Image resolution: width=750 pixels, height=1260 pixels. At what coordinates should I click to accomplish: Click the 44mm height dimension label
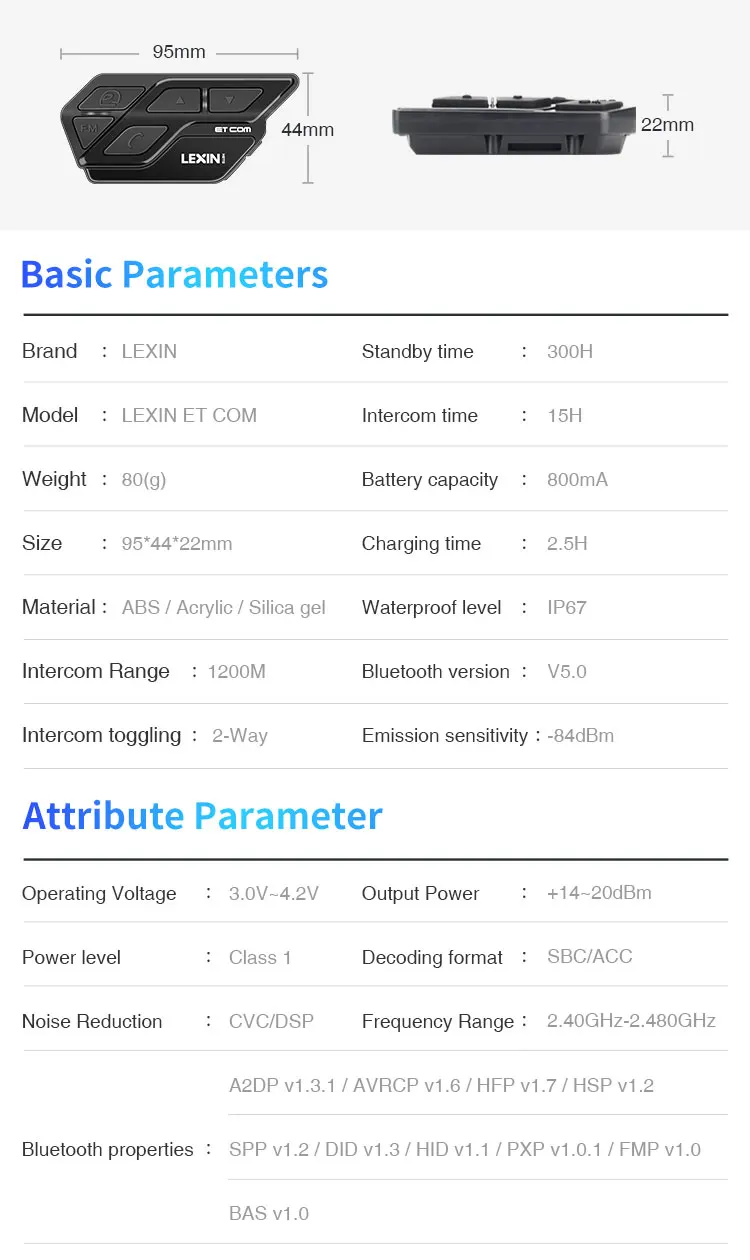click(307, 130)
